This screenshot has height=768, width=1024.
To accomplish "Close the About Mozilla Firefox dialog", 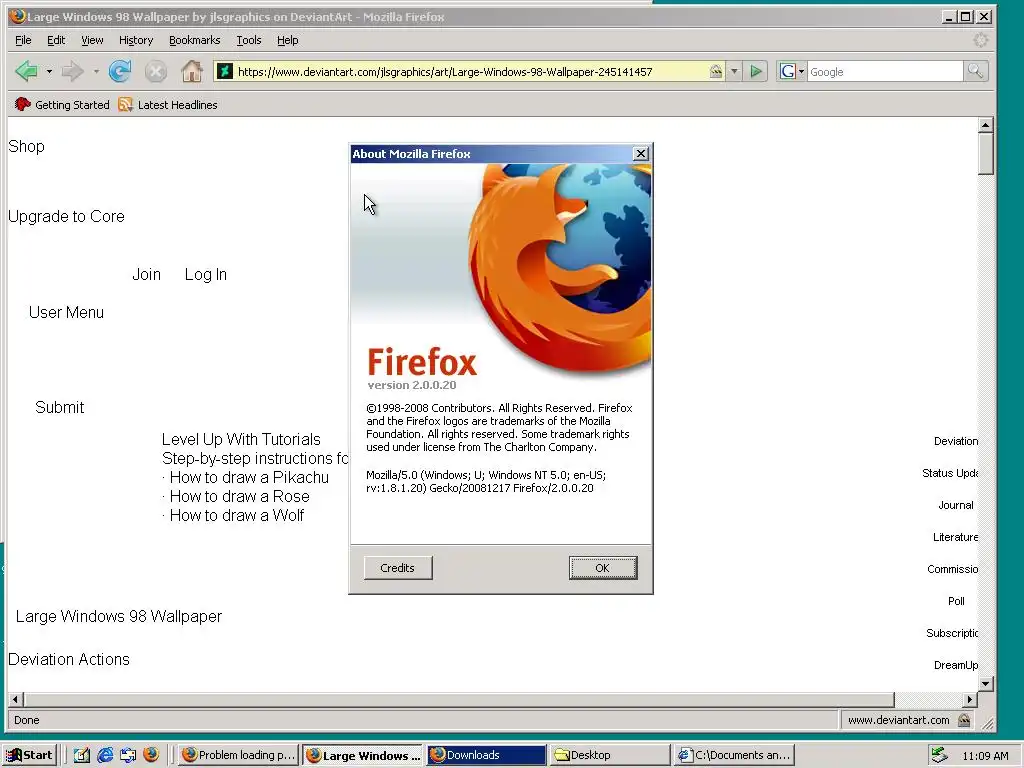I will coord(641,153).
